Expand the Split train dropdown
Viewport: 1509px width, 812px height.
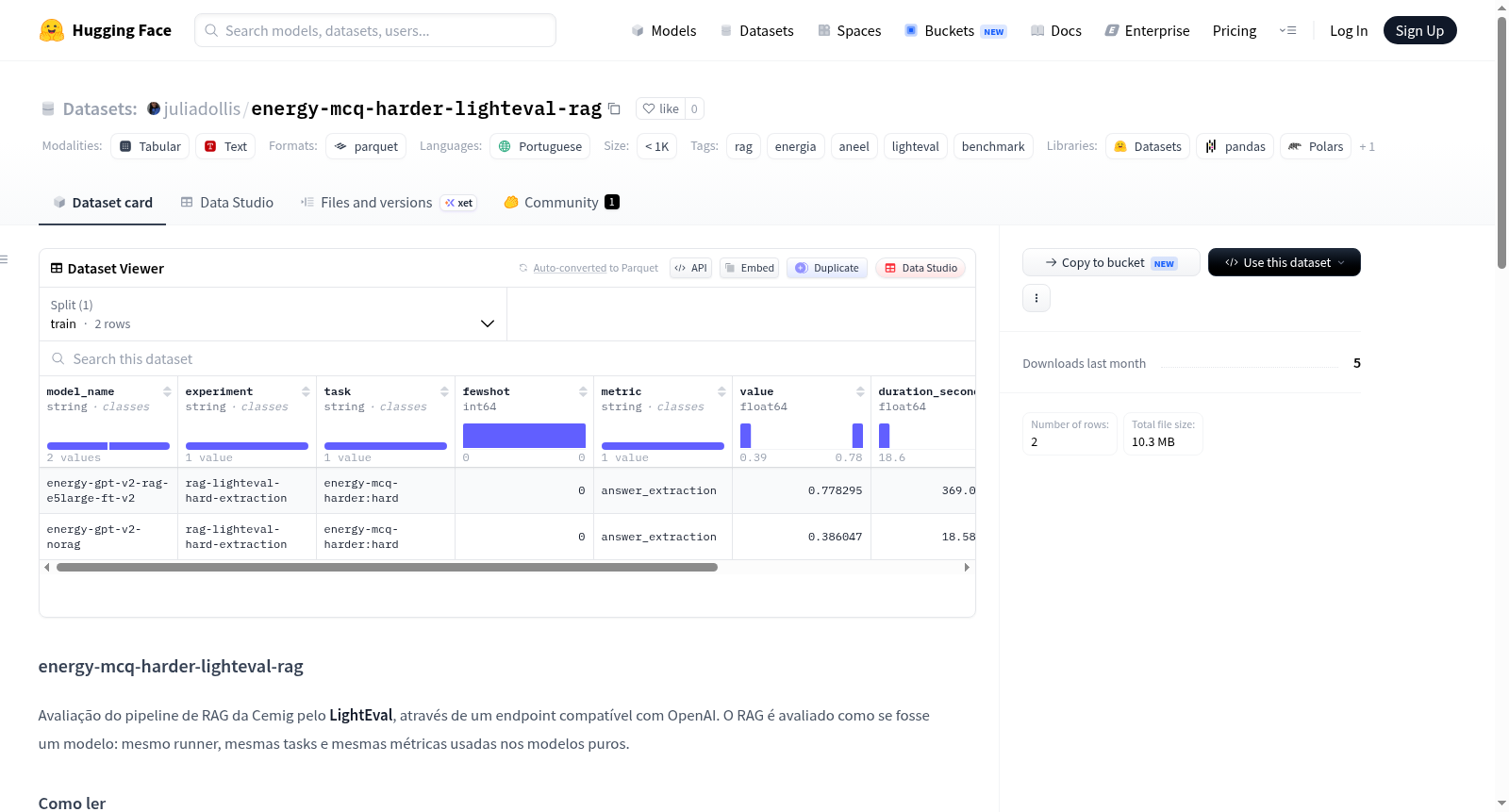(273, 314)
